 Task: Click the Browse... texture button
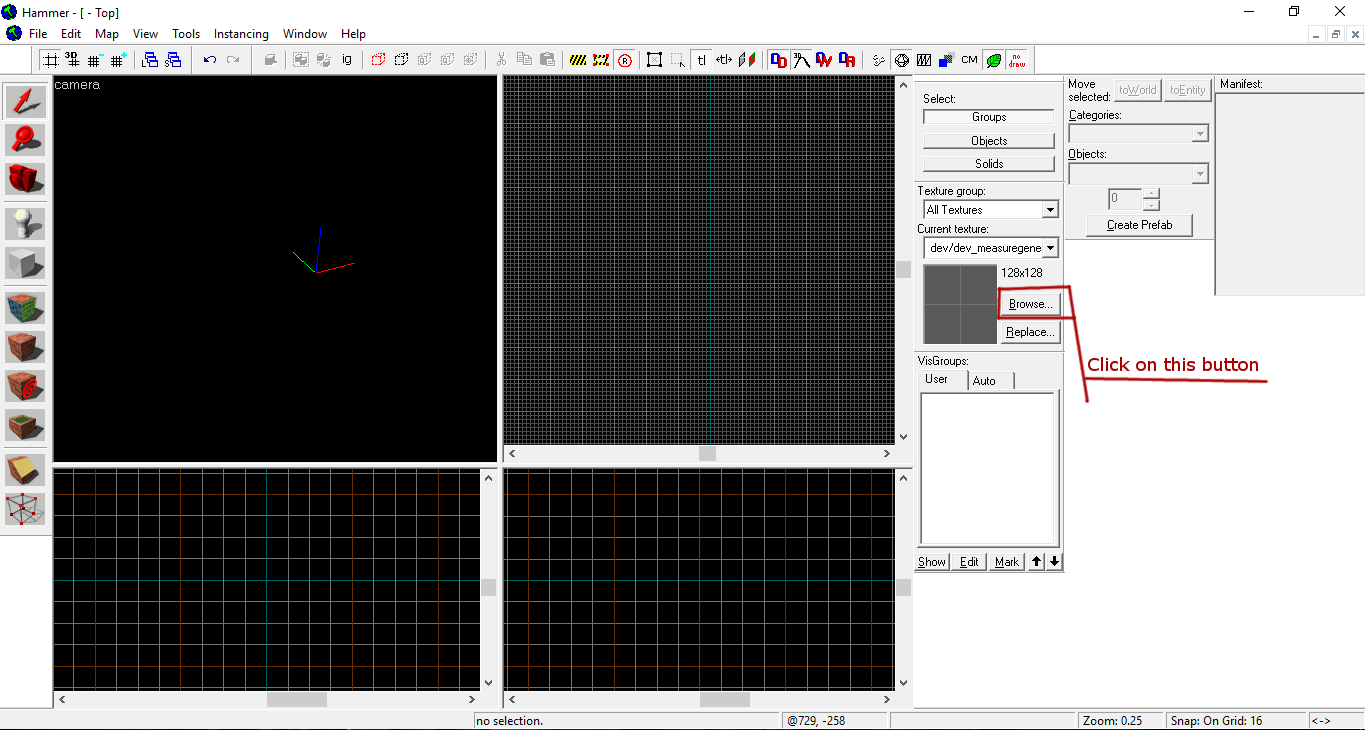click(x=1030, y=304)
